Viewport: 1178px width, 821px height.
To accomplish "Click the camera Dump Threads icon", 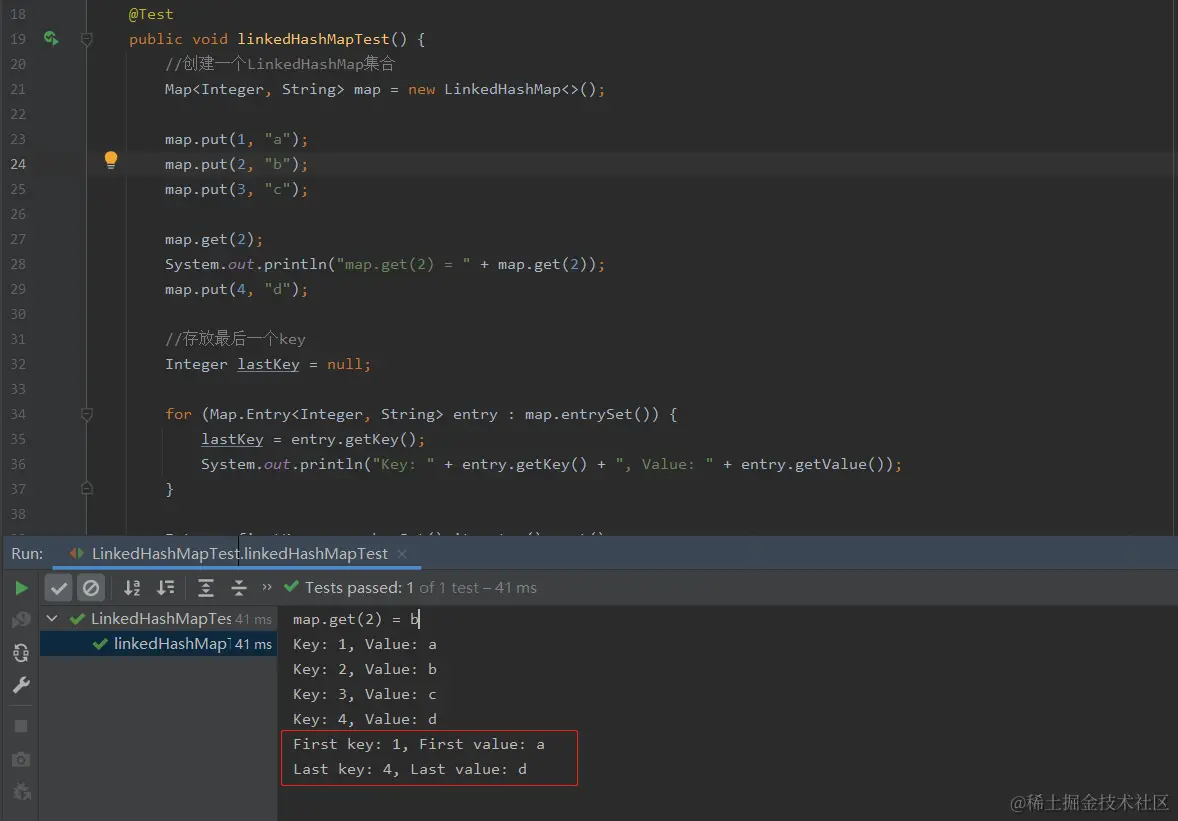I will point(21,759).
